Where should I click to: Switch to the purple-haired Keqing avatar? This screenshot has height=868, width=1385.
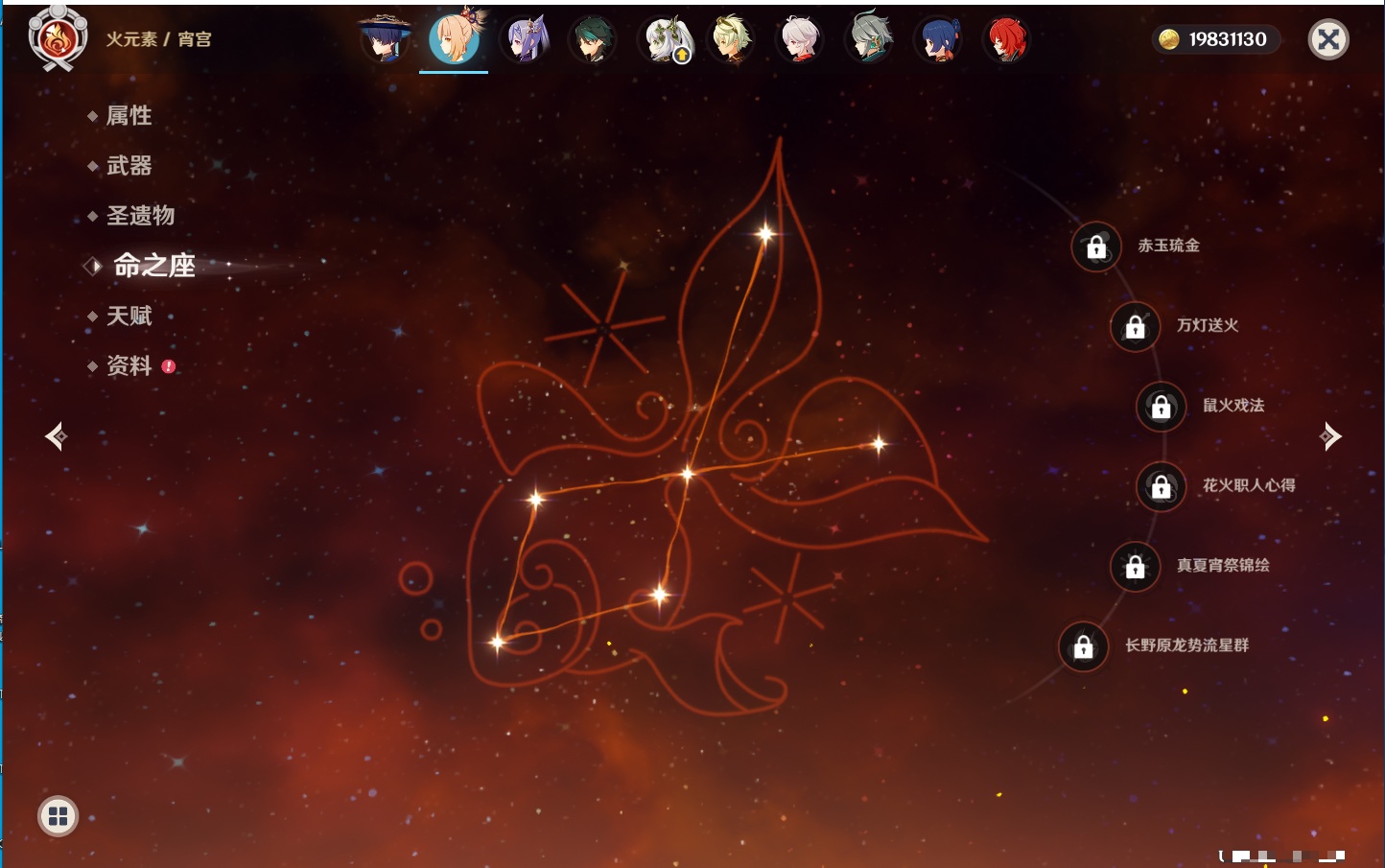point(525,39)
